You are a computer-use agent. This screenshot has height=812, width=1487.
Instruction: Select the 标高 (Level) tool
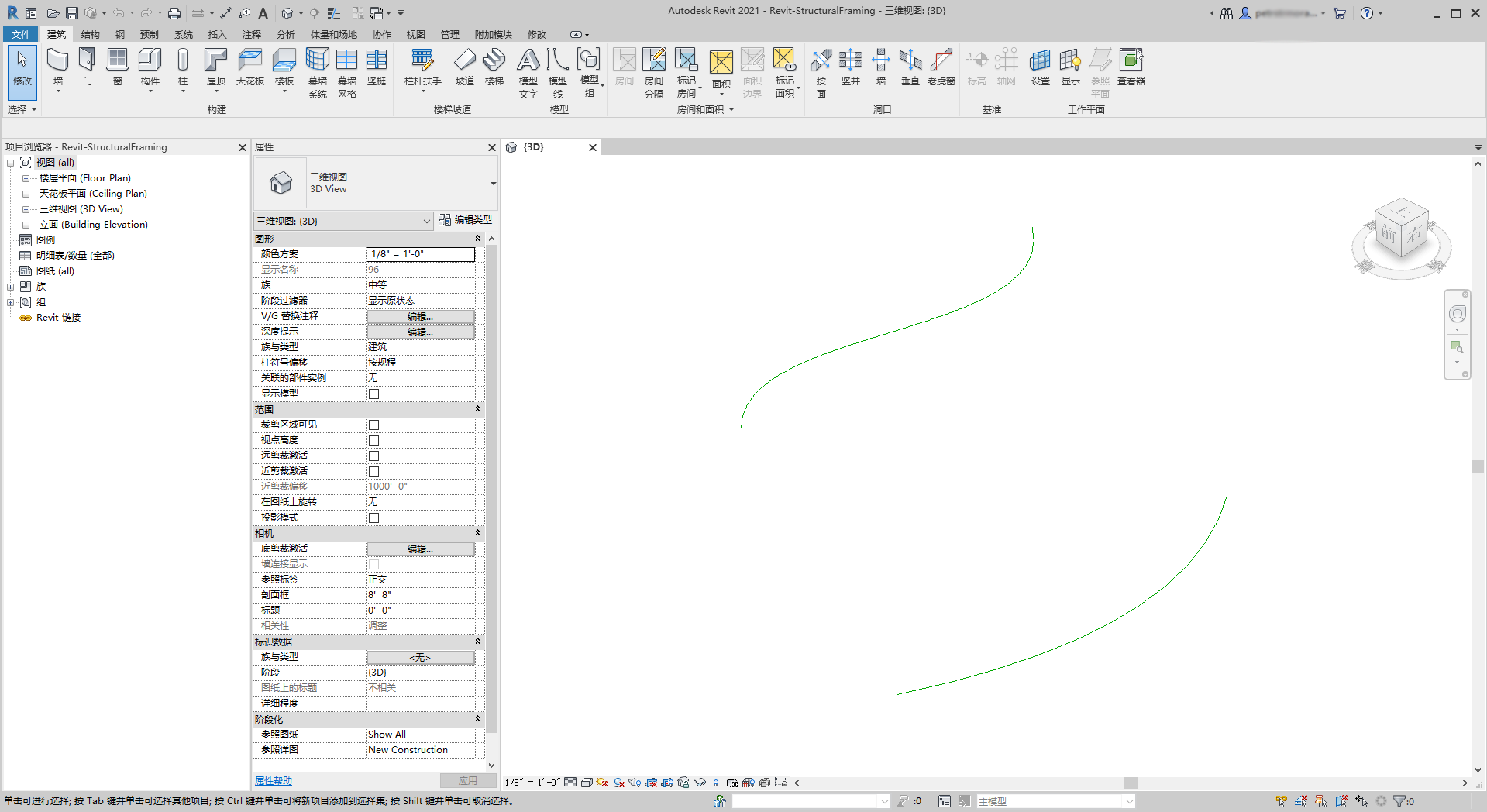(977, 66)
